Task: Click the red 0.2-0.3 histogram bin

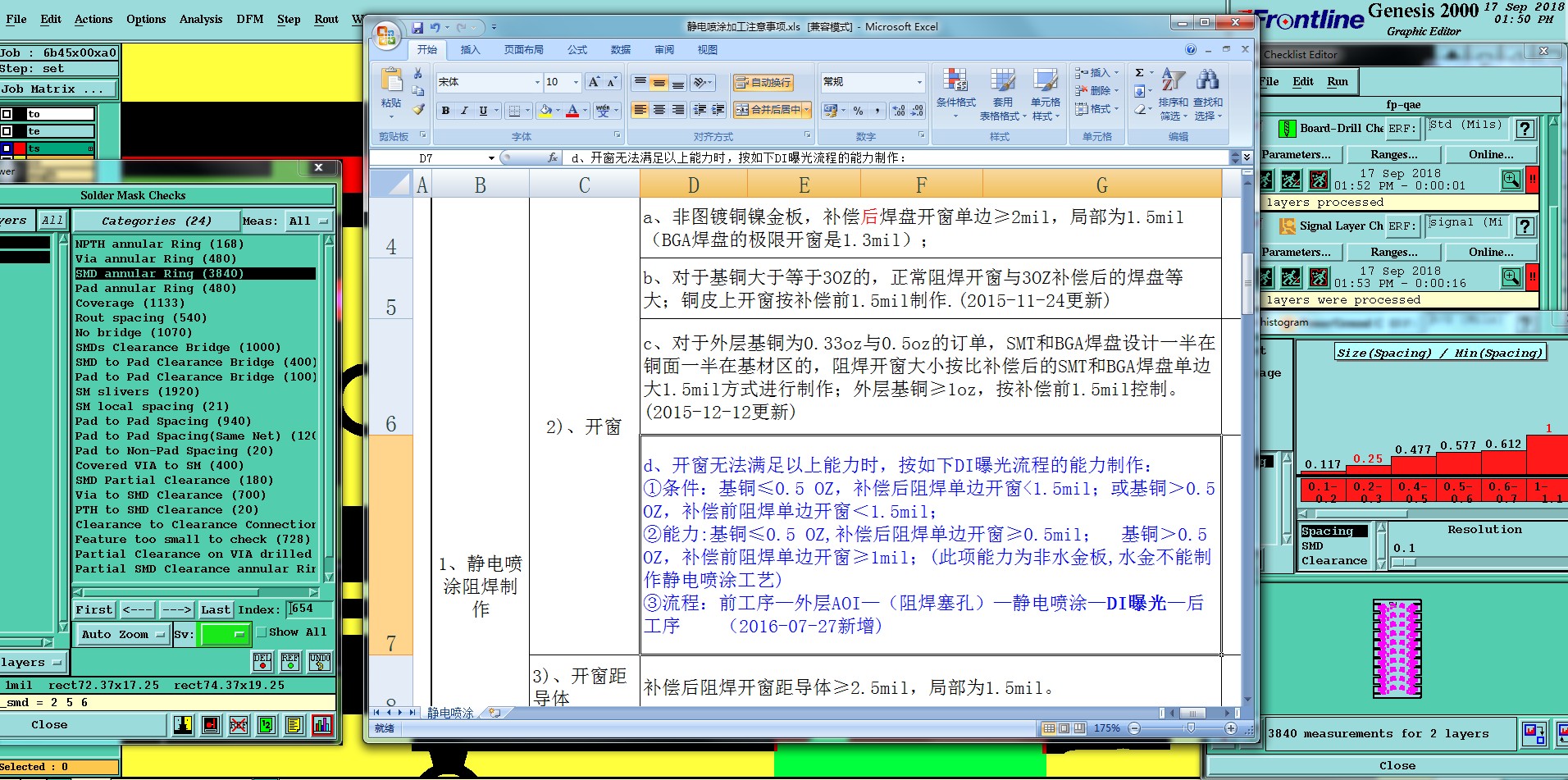Action: (1368, 491)
